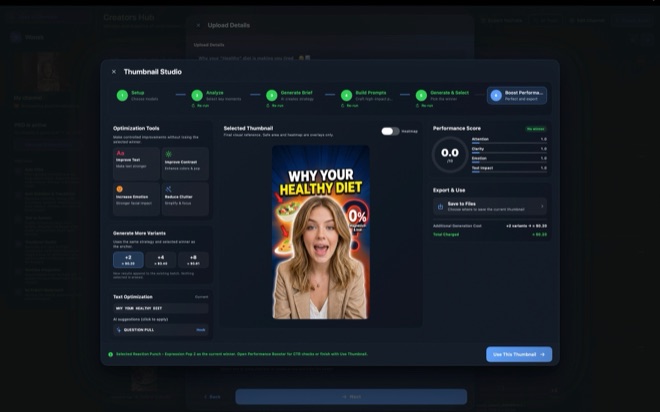Click the Reduce Clutter icon

(x=168, y=189)
